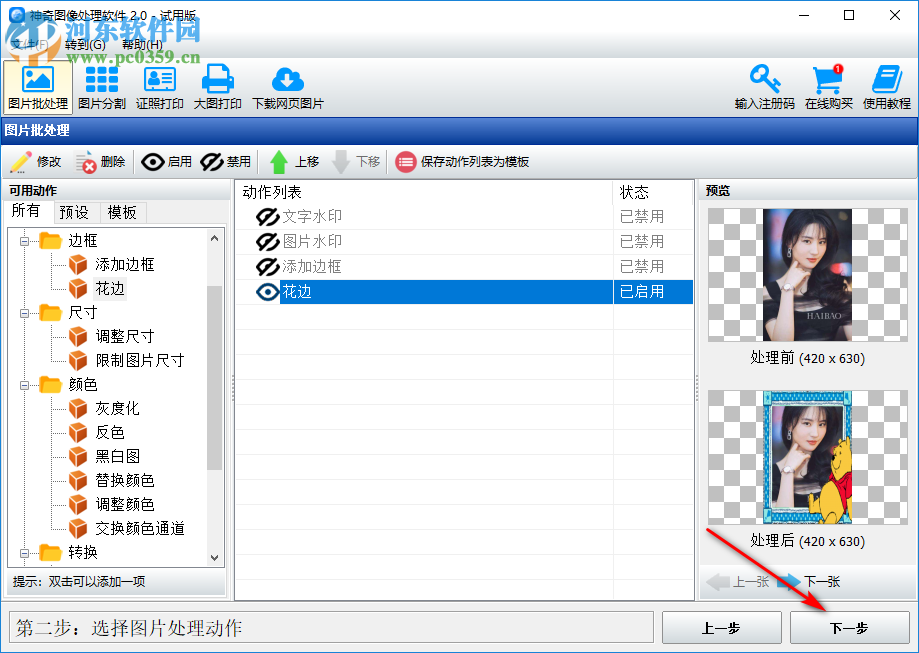Click the 删除 delete toolbar button
The height and width of the screenshot is (653, 919).
[x=100, y=162]
